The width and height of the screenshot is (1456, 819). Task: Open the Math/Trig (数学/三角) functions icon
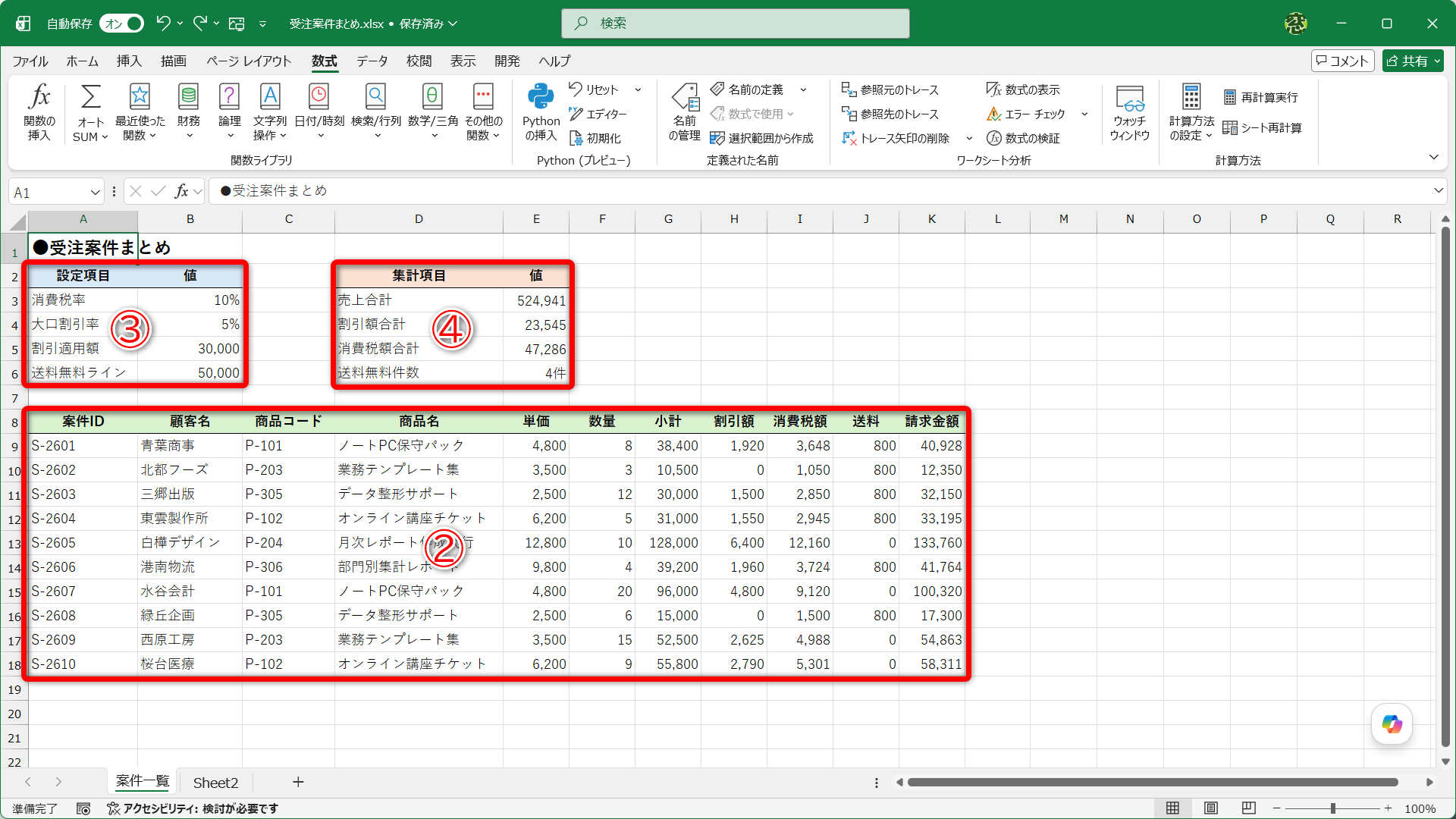(432, 97)
